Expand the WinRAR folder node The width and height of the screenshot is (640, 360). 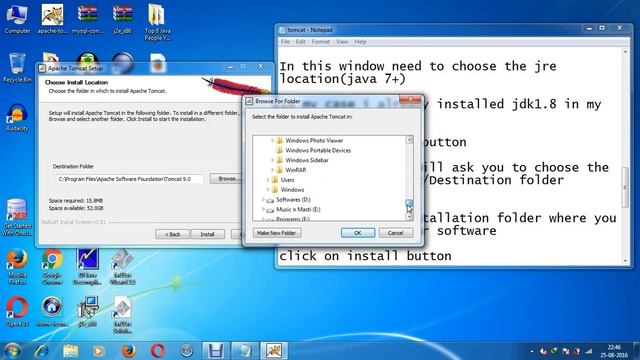click(x=272, y=170)
